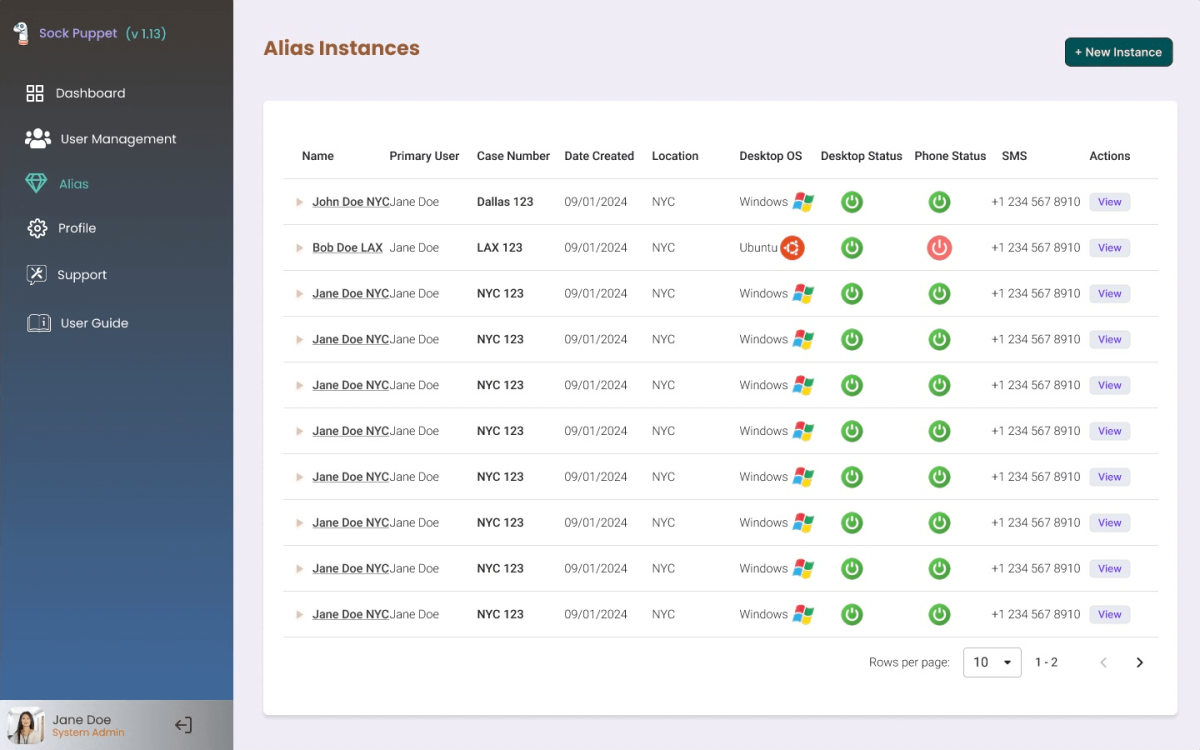Select the User Management people icon
The width and height of the screenshot is (1200, 750).
[37, 138]
